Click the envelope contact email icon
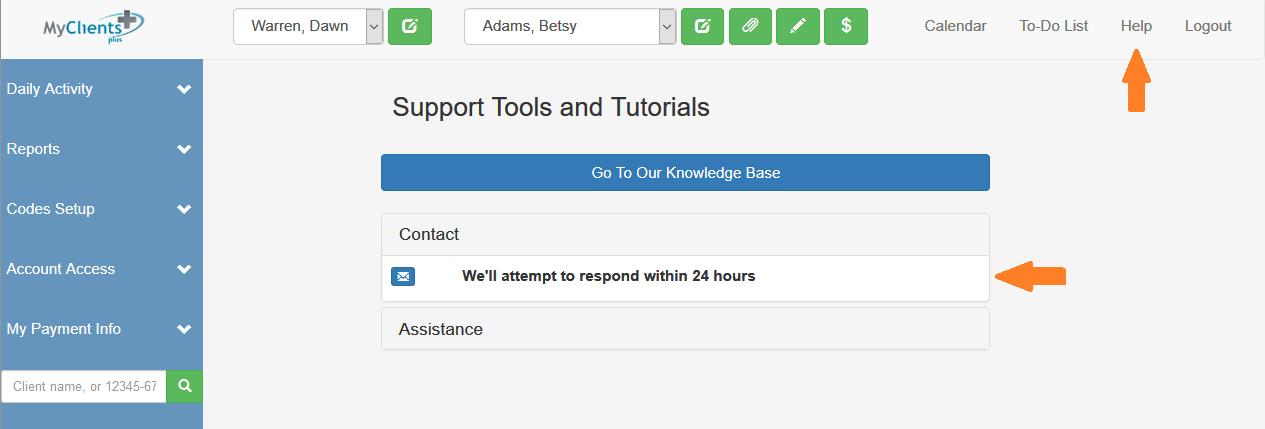This screenshot has height=429, width=1265. [x=403, y=276]
